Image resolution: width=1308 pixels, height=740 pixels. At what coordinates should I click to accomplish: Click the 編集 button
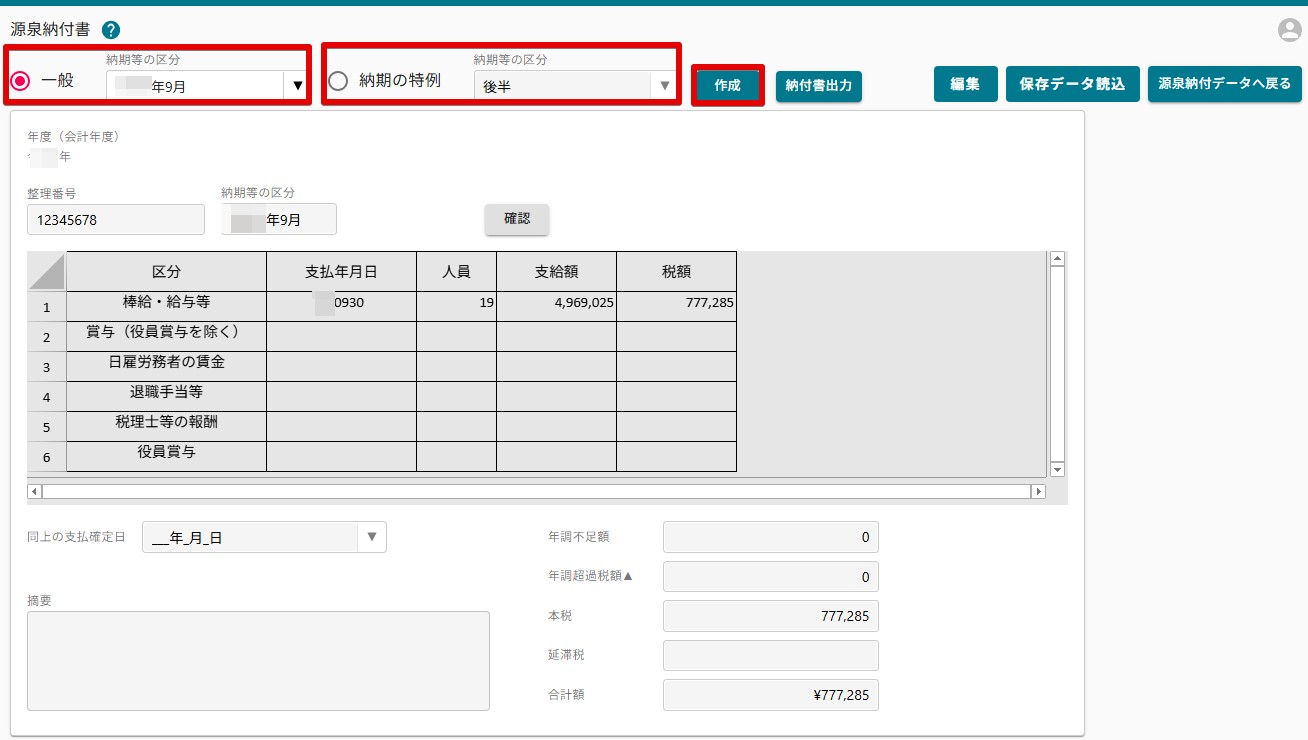coord(965,84)
